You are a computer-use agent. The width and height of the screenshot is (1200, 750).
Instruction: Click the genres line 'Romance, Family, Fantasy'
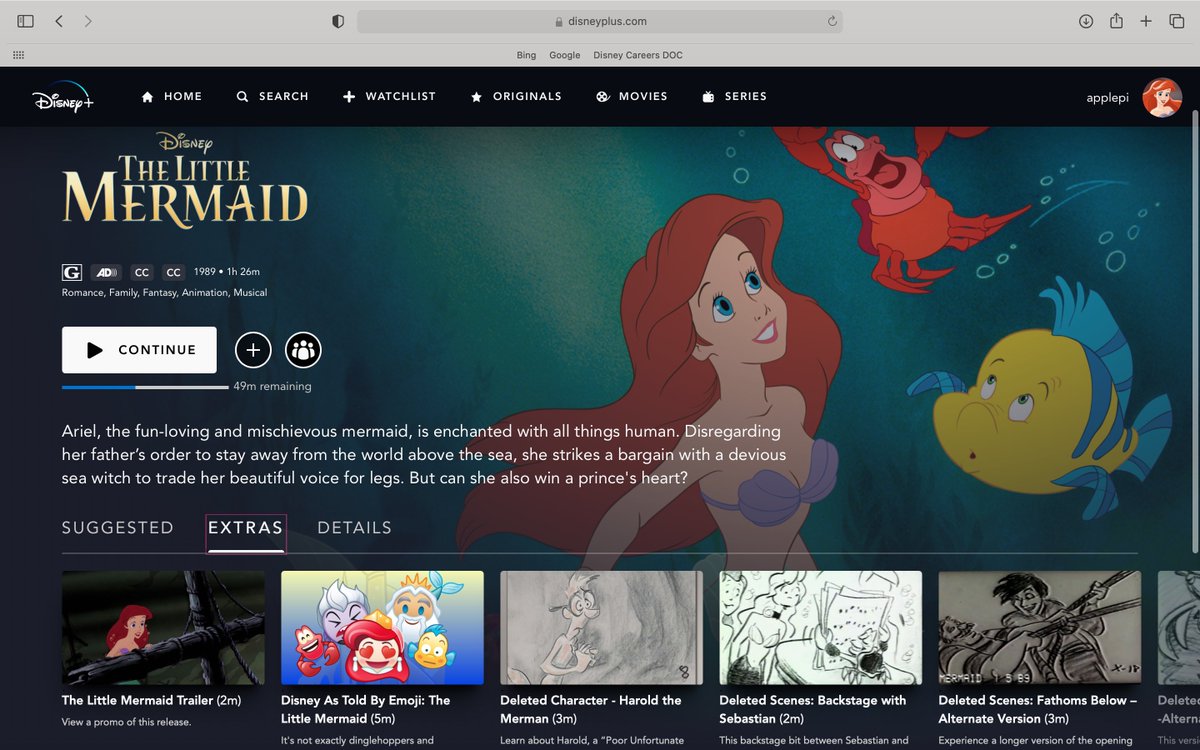pos(164,293)
